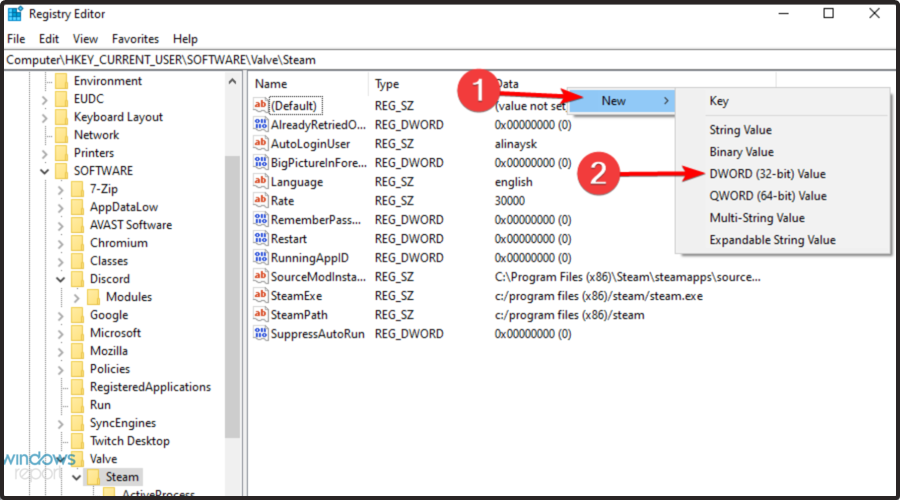Click the EUDC folder icon
Screen dimensions: 900x500
(x=62, y=99)
